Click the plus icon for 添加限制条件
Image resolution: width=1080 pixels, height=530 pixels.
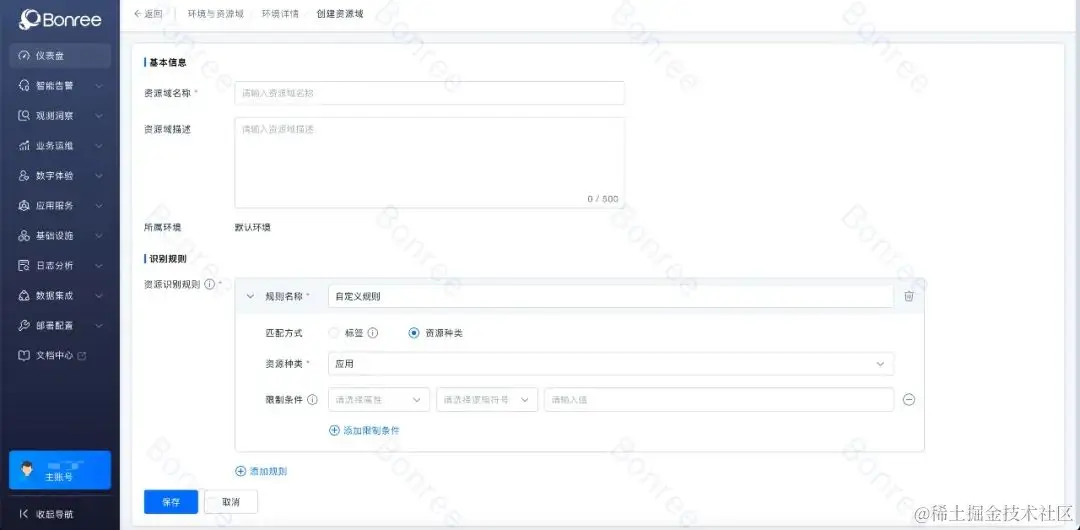335,430
